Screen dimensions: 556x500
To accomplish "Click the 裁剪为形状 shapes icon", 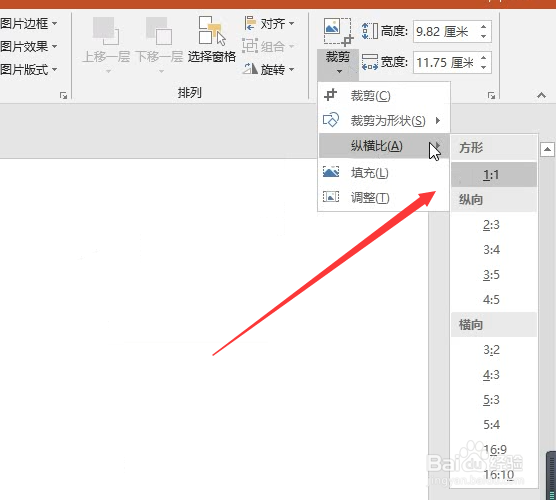I will coord(331,120).
